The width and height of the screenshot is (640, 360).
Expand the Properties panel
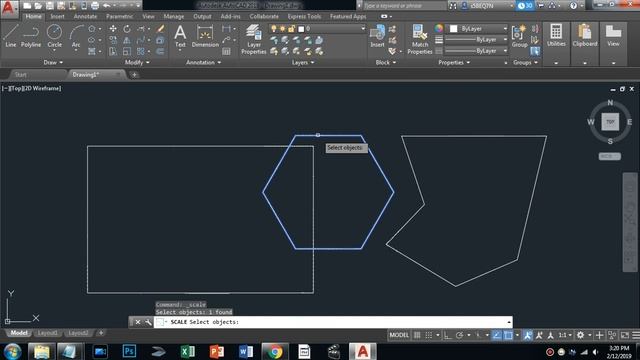pyautogui.click(x=454, y=62)
